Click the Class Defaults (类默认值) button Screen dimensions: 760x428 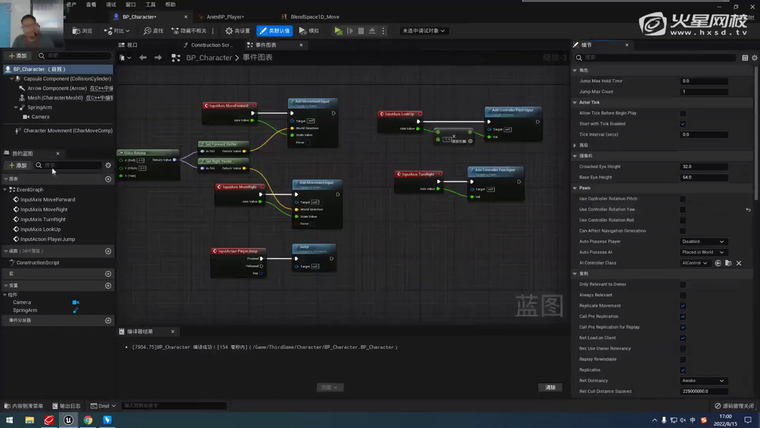274,31
